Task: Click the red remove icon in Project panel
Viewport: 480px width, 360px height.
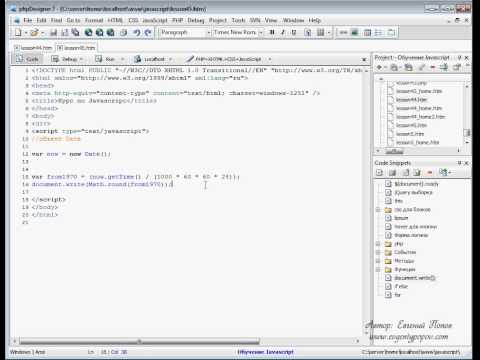Action: pyautogui.click(x=433, y=67)
